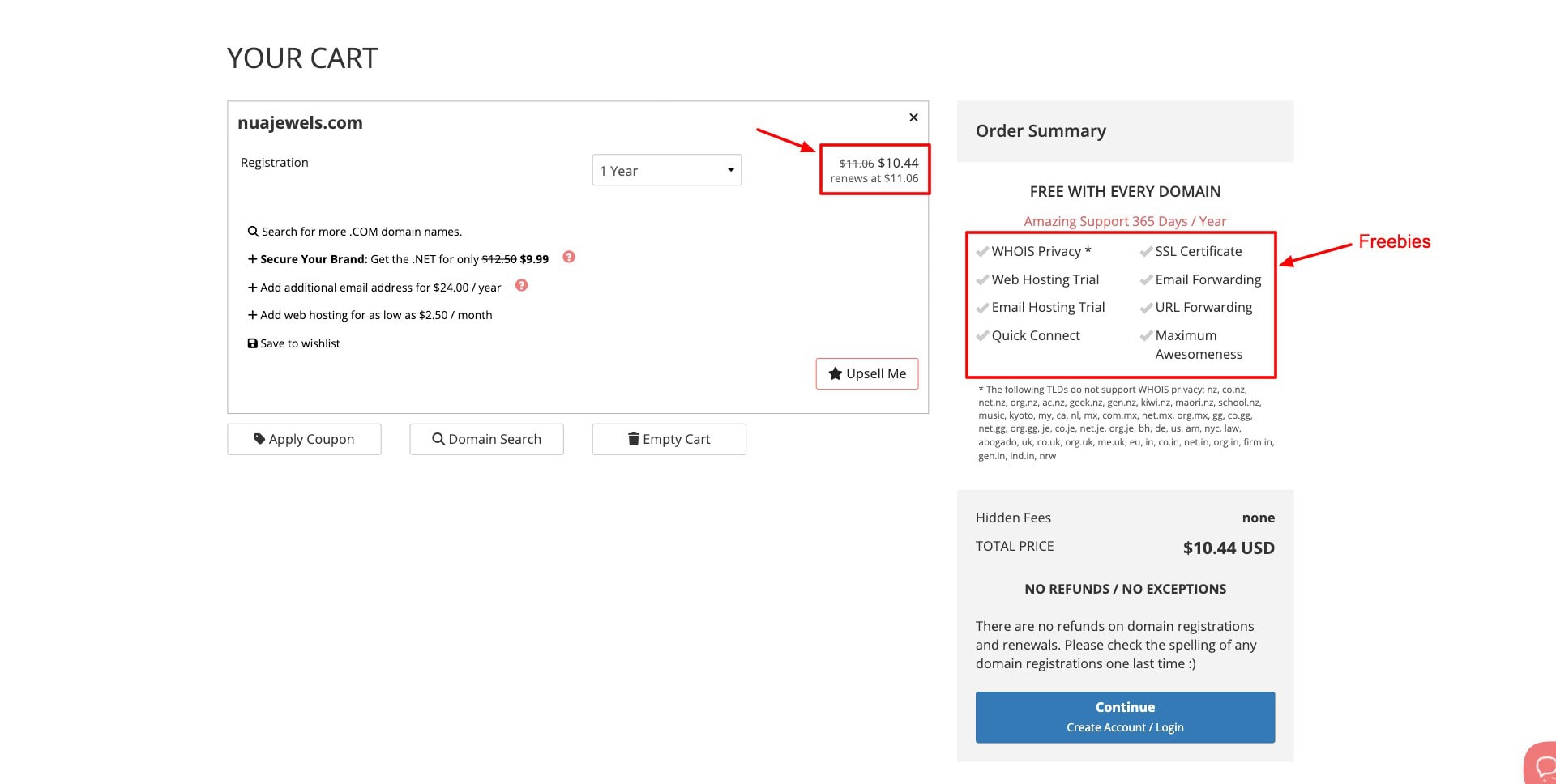The image size is (1556, 784).
Task: Click the help icon beside .NET offer
Action: [569, 258]
